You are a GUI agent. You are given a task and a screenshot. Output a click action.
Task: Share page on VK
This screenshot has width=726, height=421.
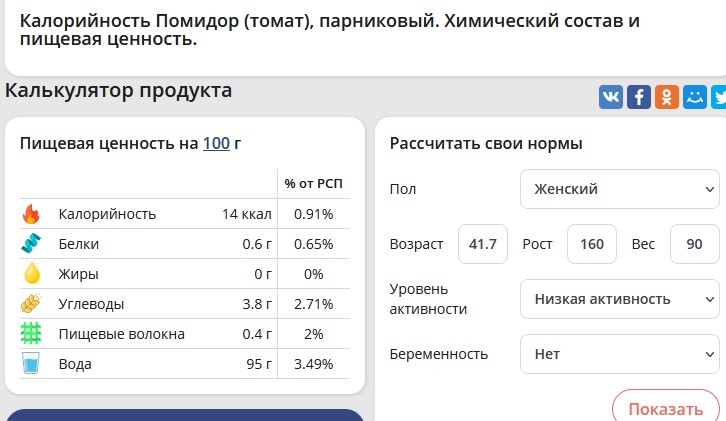click(611, 97)
